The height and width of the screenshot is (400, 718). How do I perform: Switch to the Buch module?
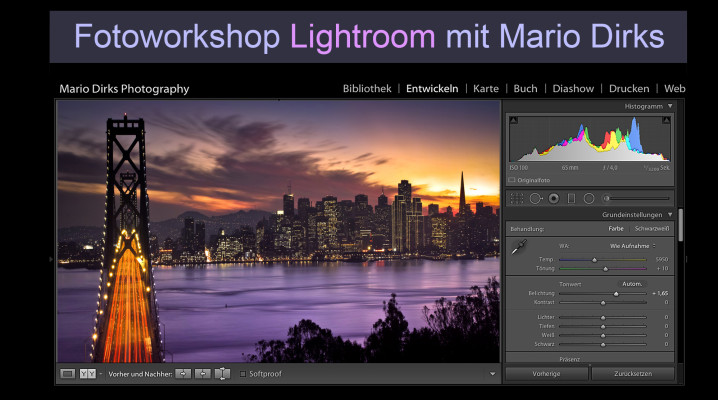[525, 89]
